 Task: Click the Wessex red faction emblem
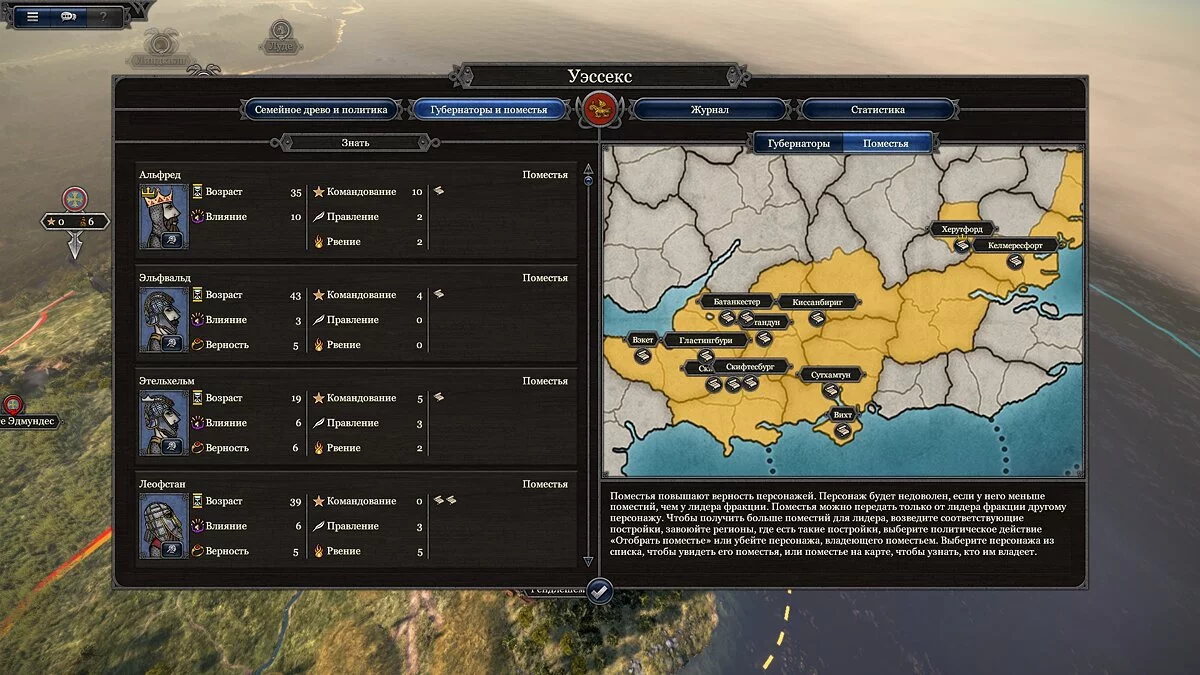pyautogui.click(x=600, y=109)
